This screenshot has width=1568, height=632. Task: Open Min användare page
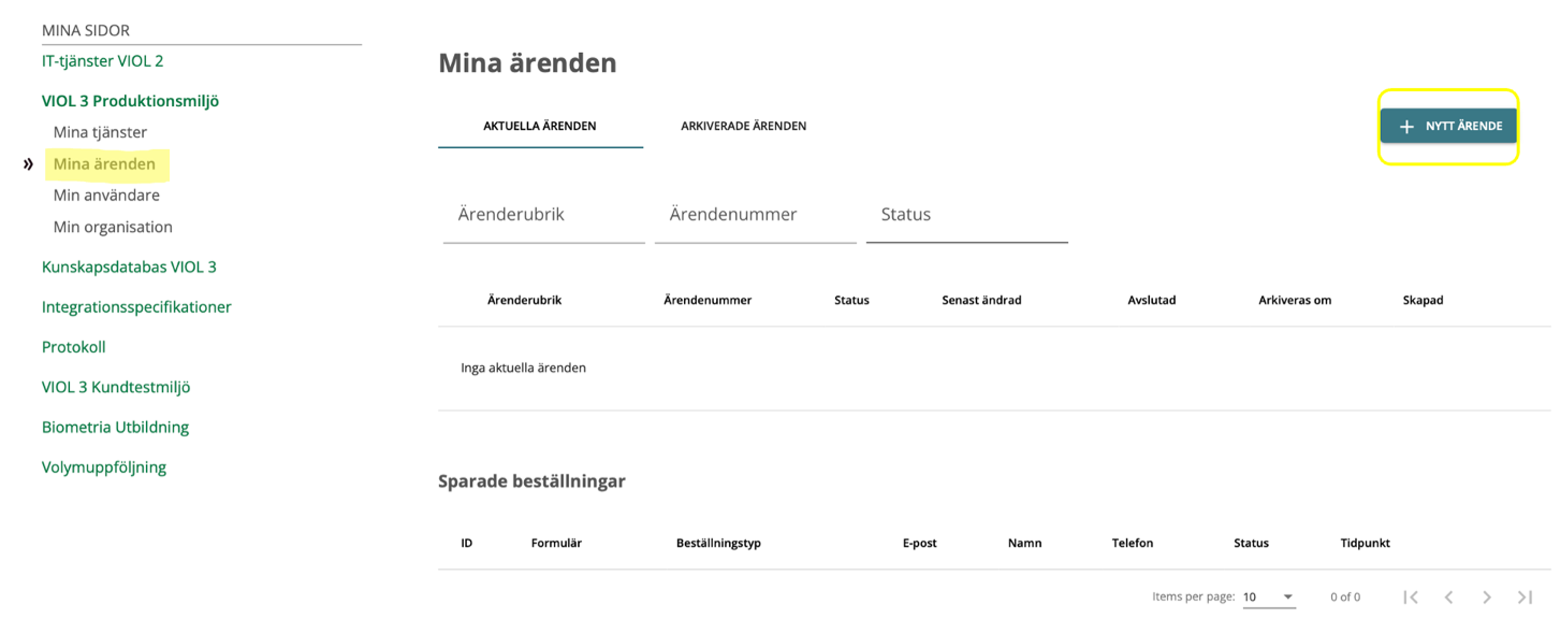pyautogui.click(x=107, y=195)
